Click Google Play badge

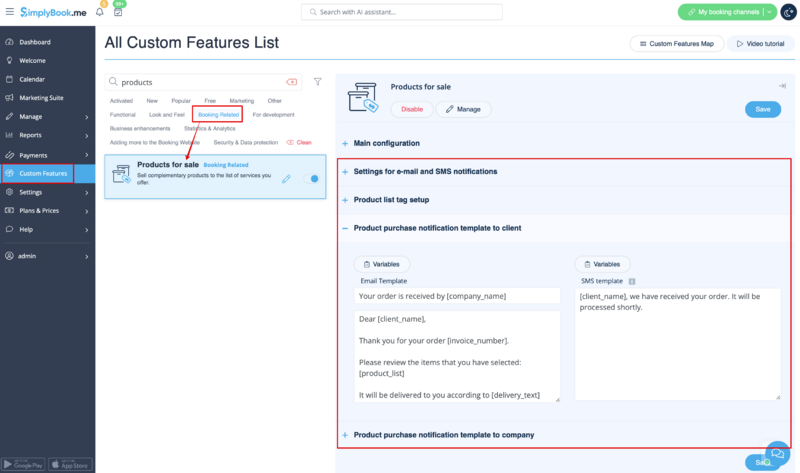[x=23, y=464]
